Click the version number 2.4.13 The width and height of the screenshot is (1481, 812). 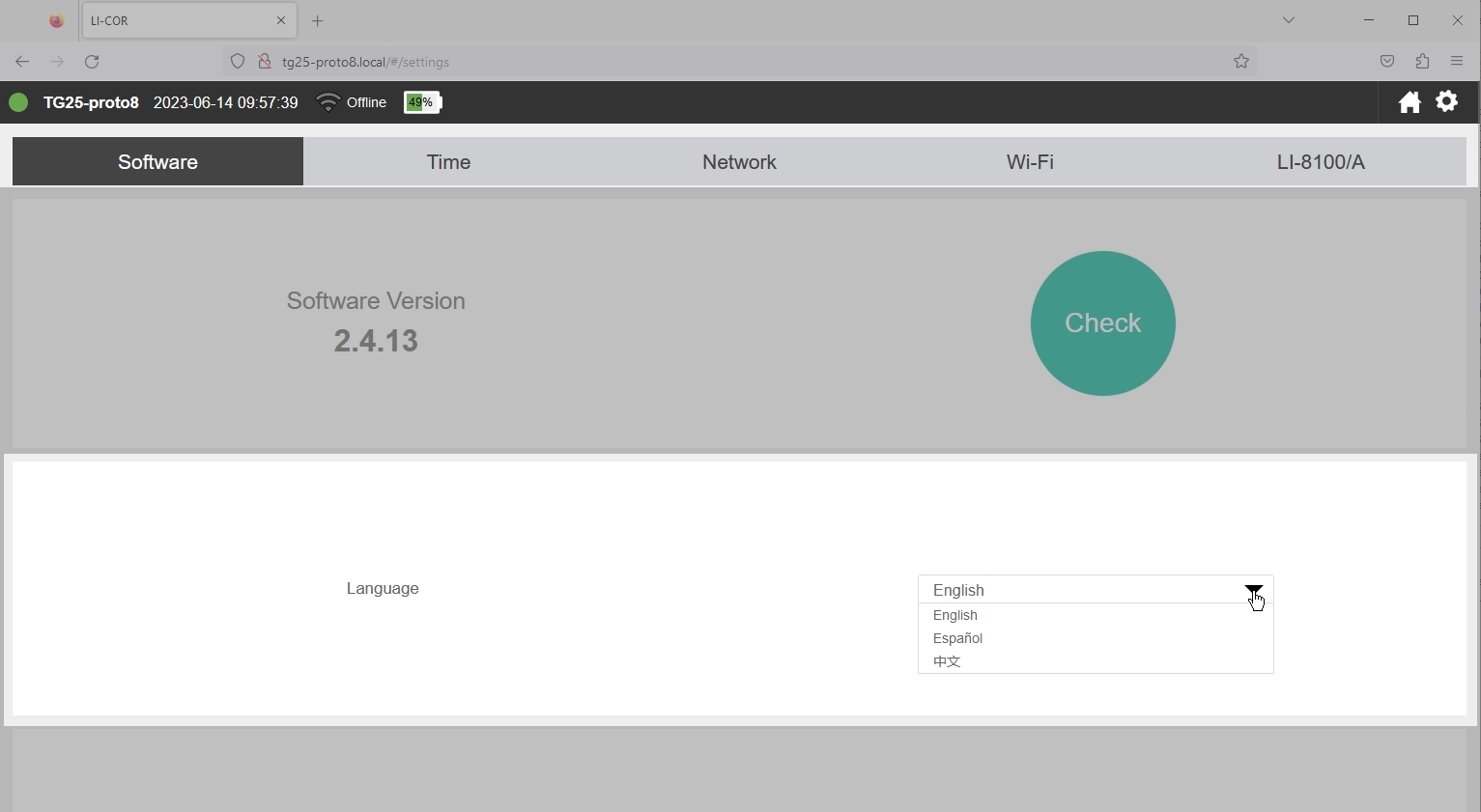click(x=376, y=341)
